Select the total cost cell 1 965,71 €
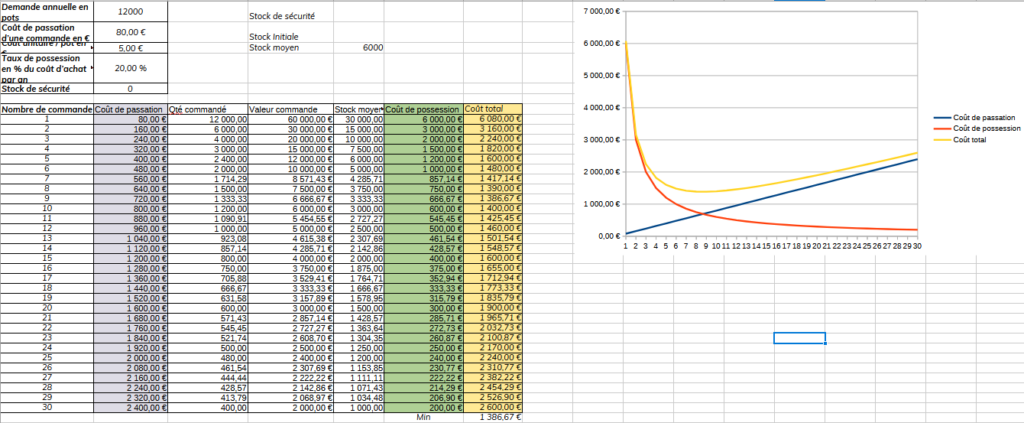Viewport: 1024px width, 423px height. click(x=493, y=317)
